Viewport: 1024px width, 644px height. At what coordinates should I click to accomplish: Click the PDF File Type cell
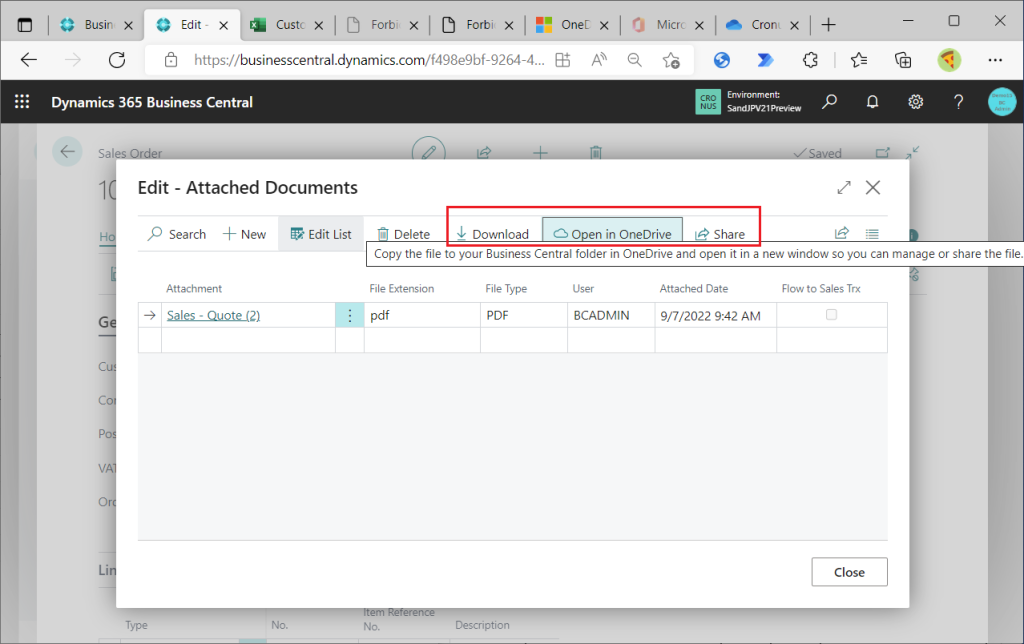click(x=524, y=315)
